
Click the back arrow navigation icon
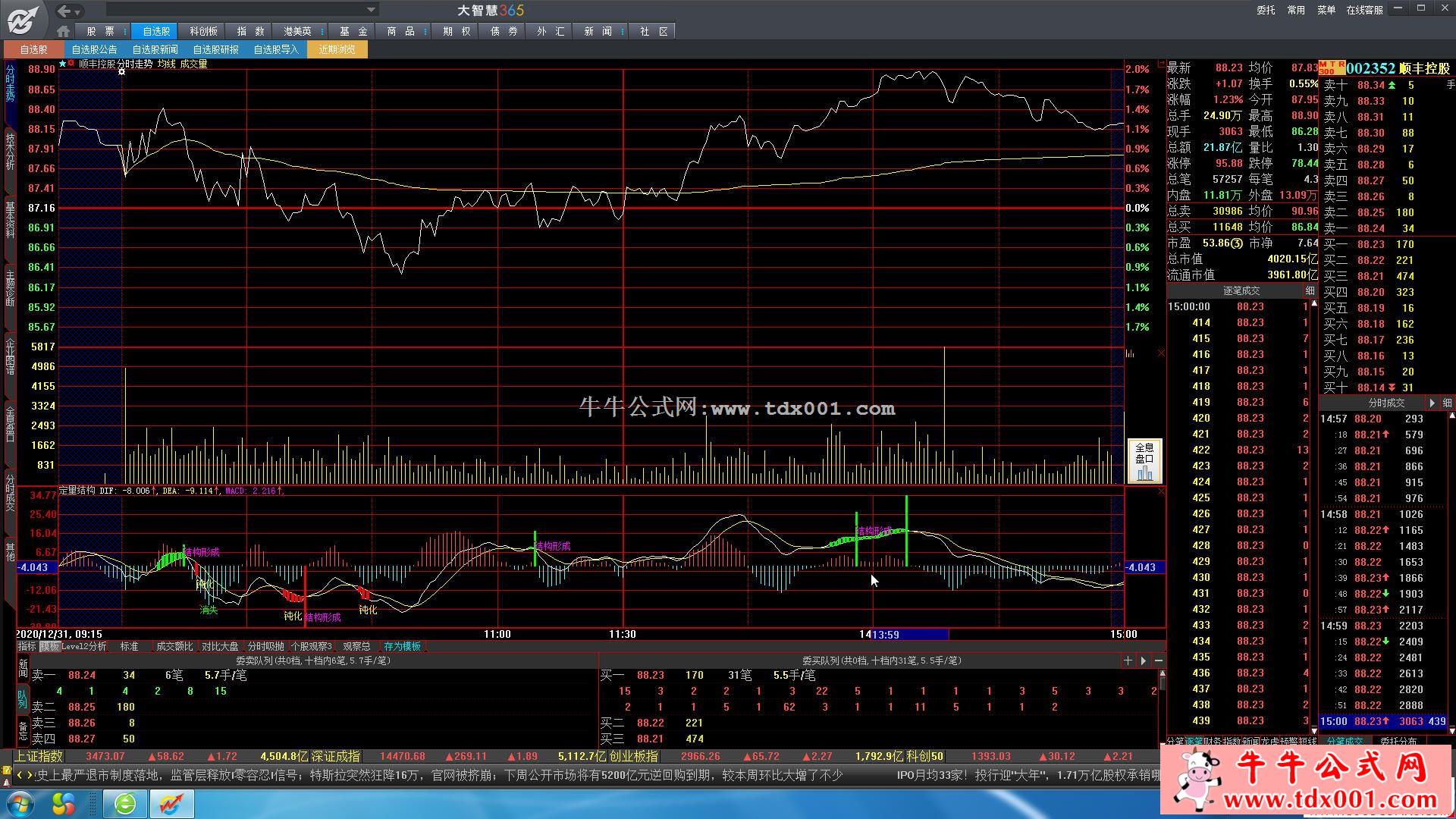tap(65, 11)
